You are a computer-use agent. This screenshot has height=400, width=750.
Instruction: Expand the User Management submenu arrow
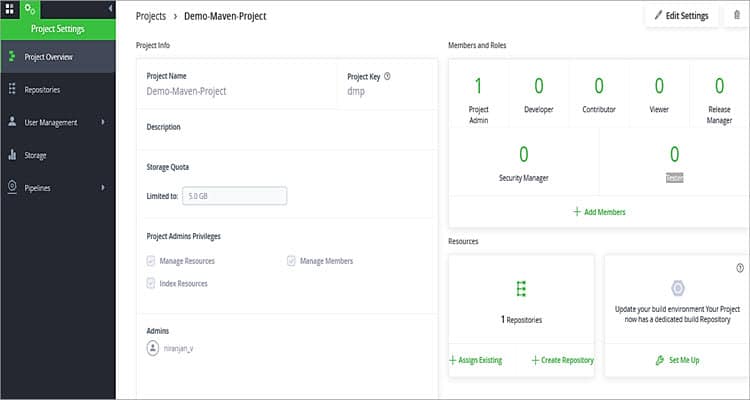(103, 122)
